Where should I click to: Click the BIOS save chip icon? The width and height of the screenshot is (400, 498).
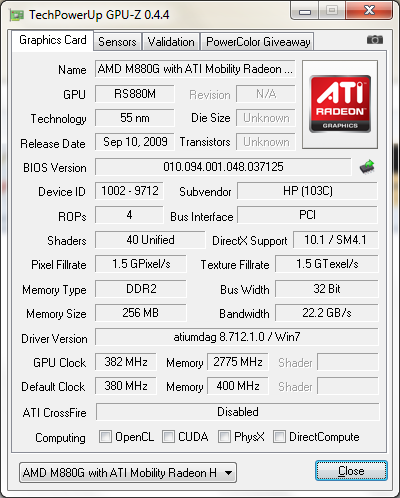coord(367,167)
